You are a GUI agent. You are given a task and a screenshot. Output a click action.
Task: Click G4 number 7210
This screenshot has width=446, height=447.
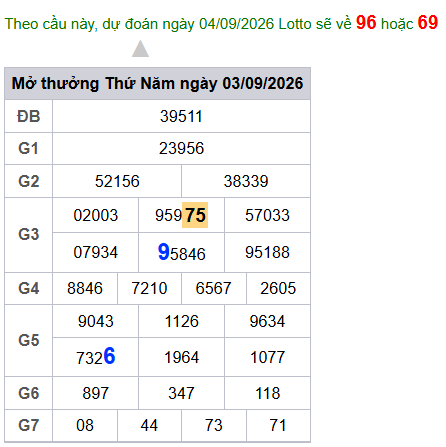pyautogui.click(x=149, y=288)
